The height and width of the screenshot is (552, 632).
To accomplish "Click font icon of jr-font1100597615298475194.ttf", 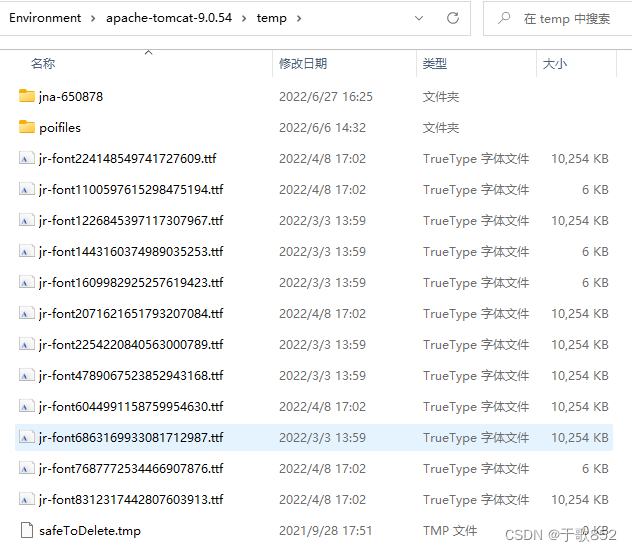I will click(27, 189).
